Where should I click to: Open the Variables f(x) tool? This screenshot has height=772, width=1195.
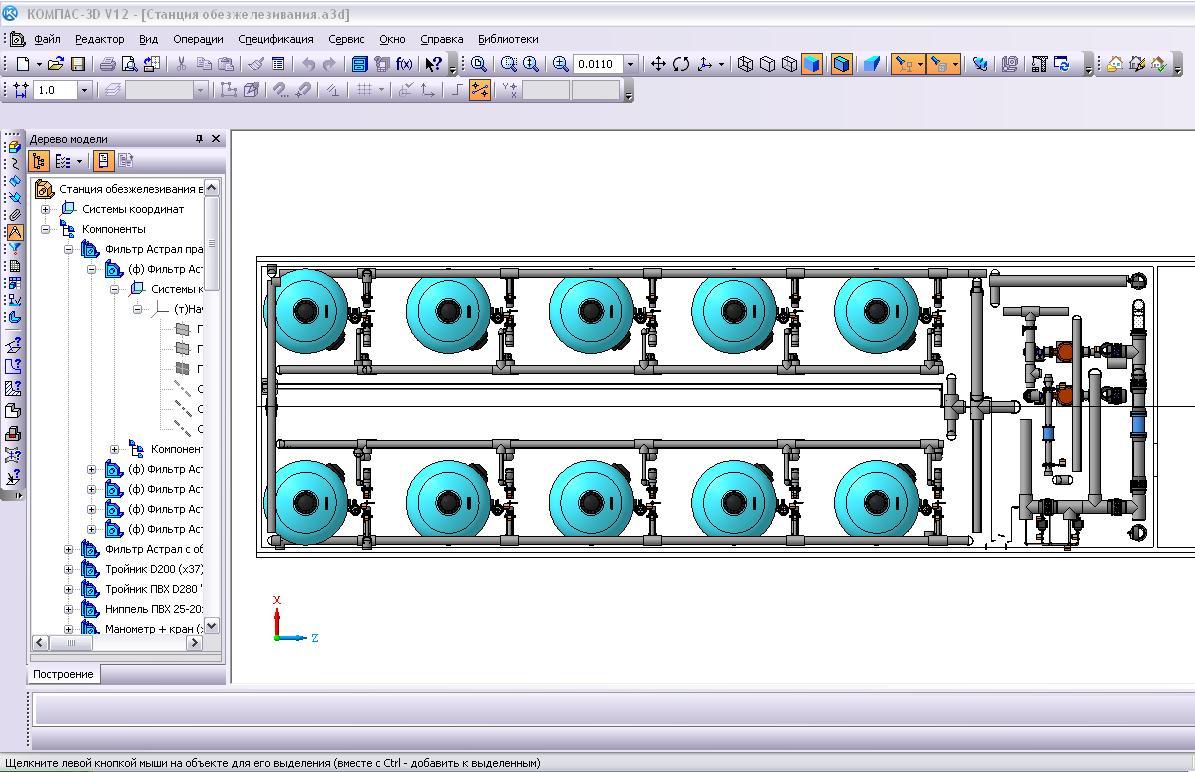click(x=404, y=64)
